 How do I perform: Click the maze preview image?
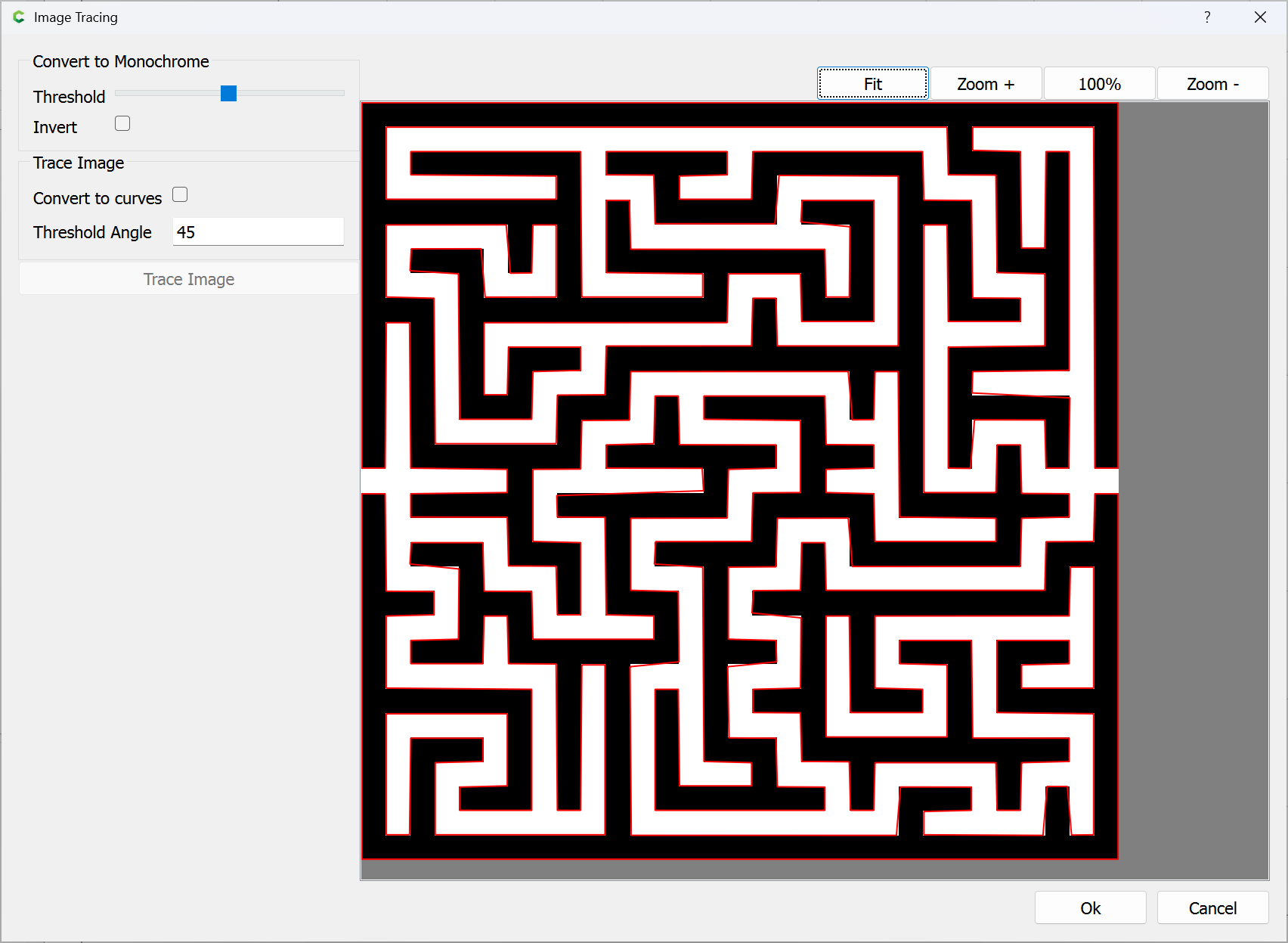click(x=739, y=481)
